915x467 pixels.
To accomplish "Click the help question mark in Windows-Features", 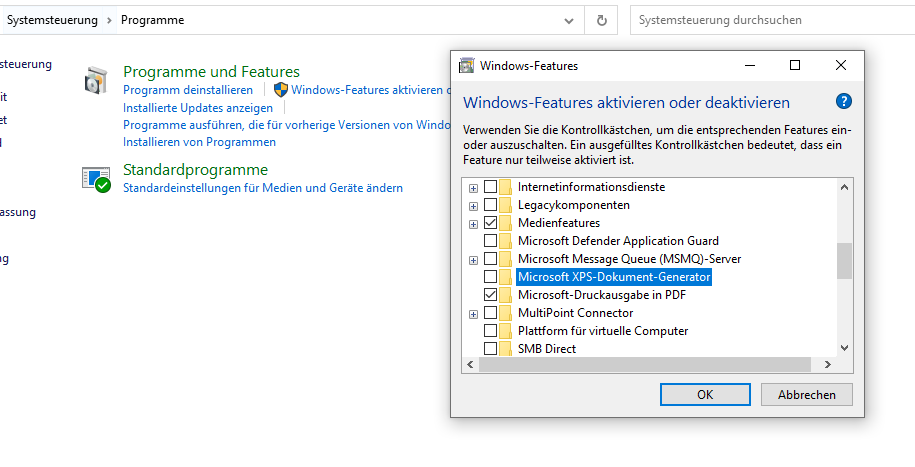I will coord(844,101).
